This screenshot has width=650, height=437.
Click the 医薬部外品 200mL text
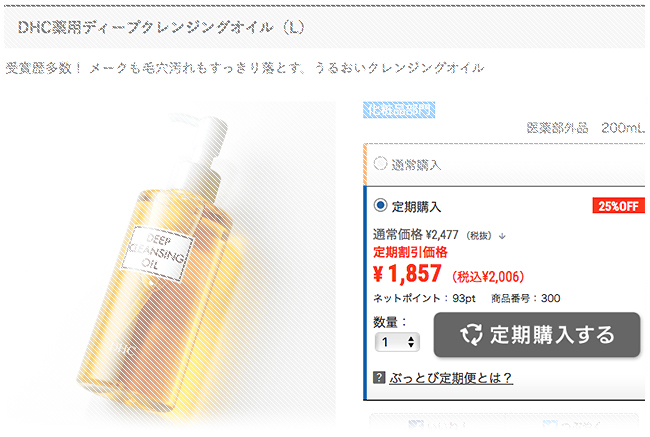[x=585, y=128]
